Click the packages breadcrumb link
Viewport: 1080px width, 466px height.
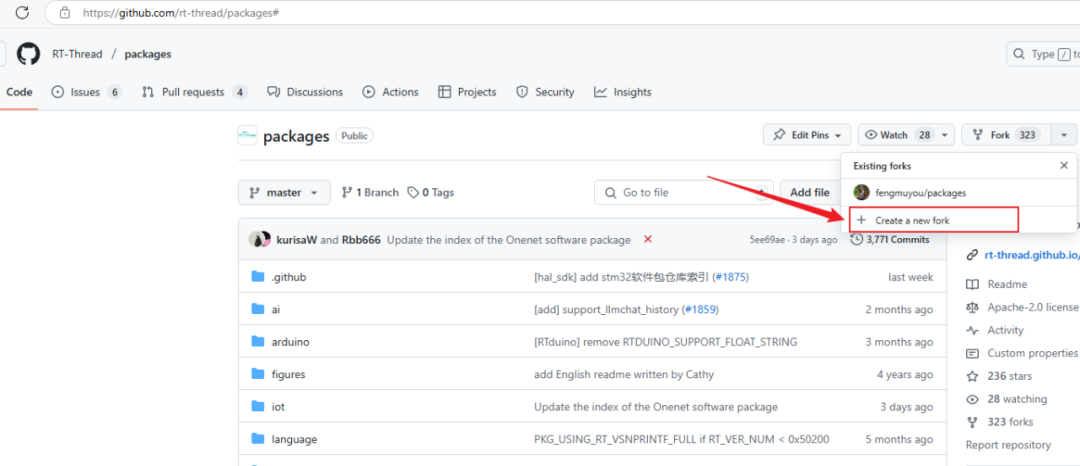click(148, 54)
